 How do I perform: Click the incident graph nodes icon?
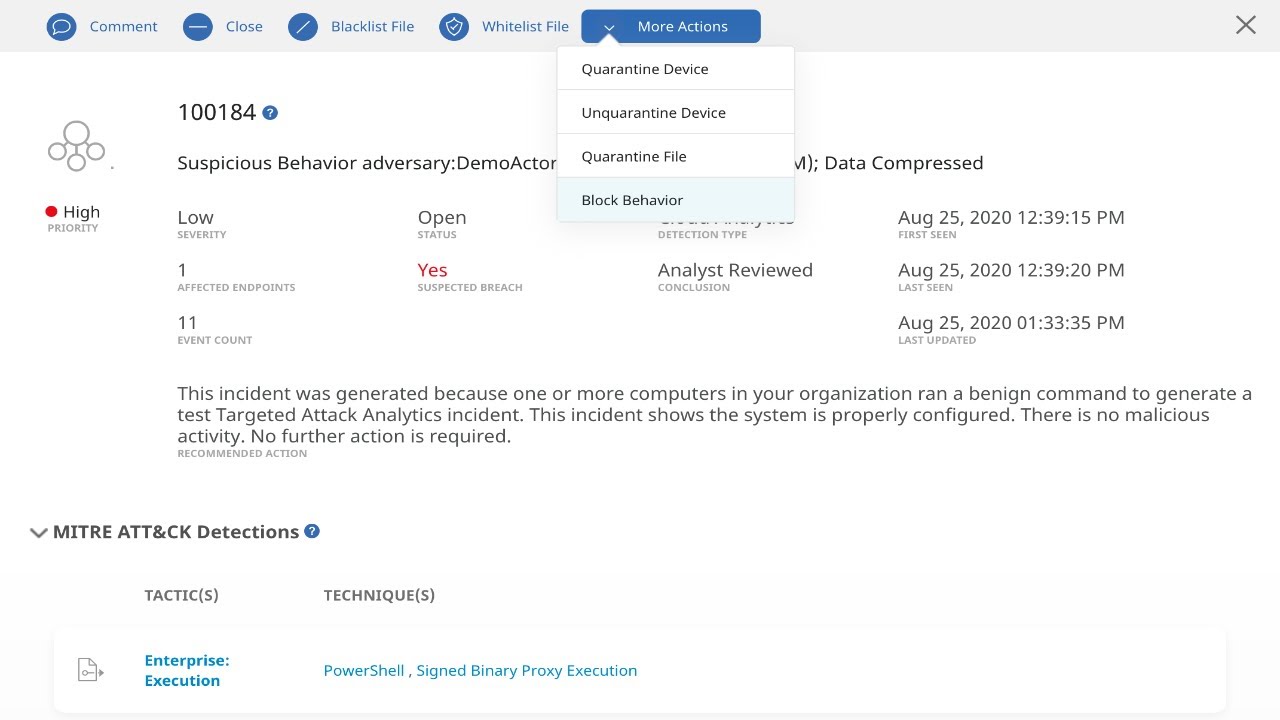click(77, 146)
